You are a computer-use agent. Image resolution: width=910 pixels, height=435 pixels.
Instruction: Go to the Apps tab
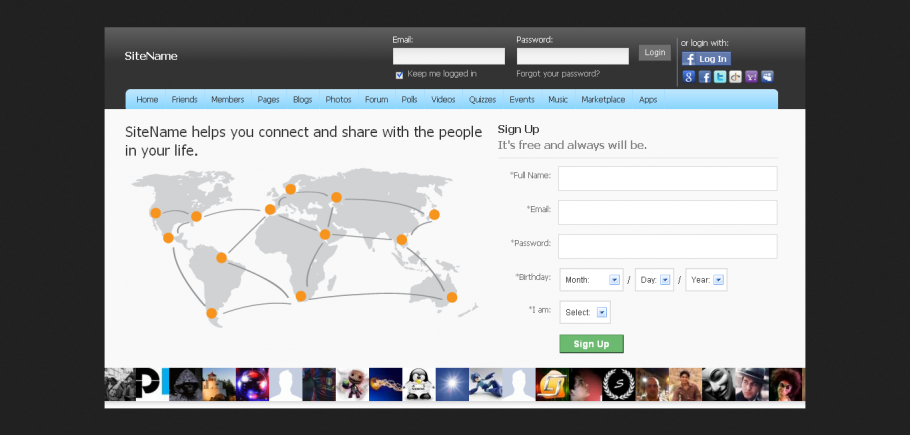648,100
